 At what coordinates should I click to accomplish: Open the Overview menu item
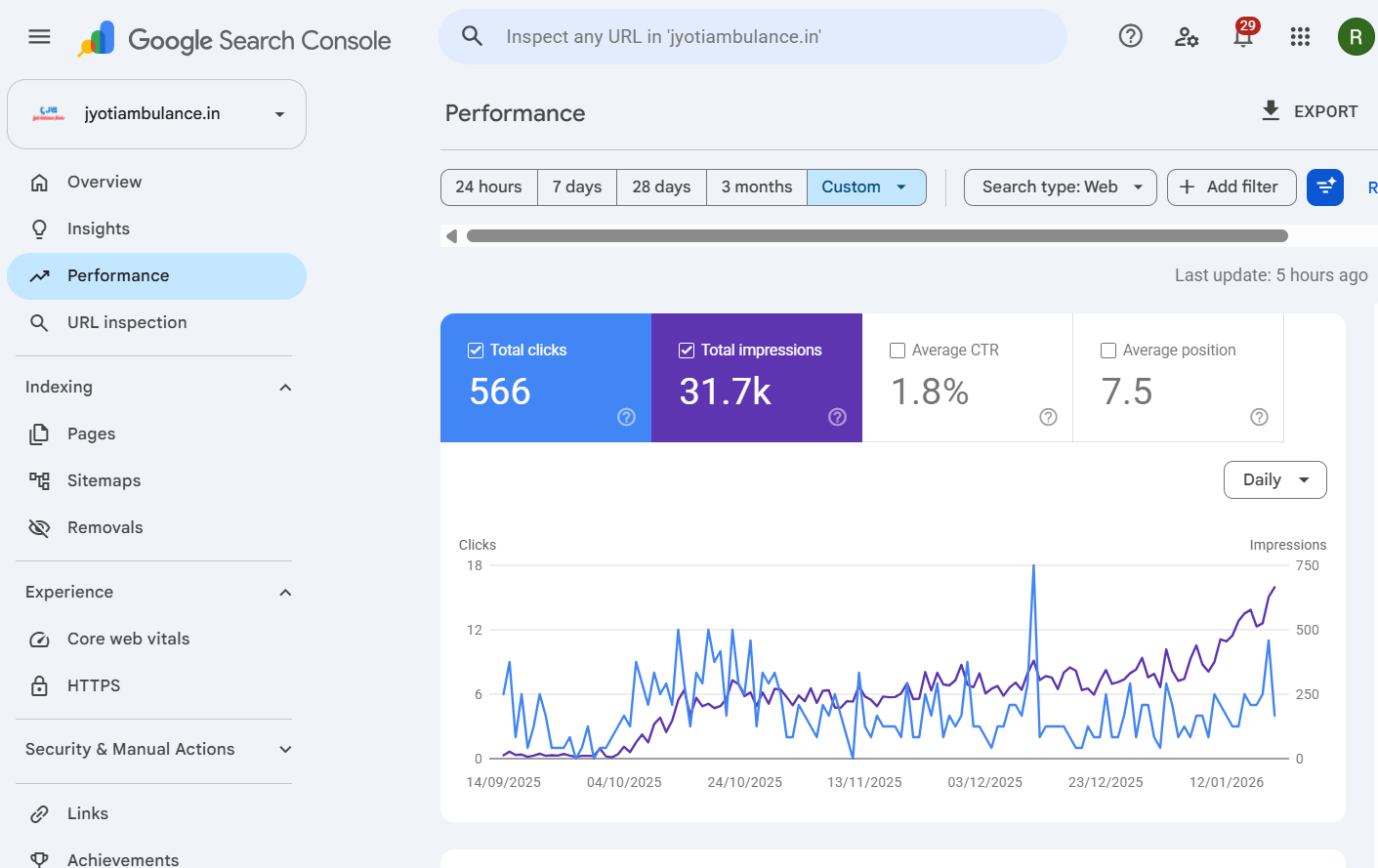pos(156,183)
